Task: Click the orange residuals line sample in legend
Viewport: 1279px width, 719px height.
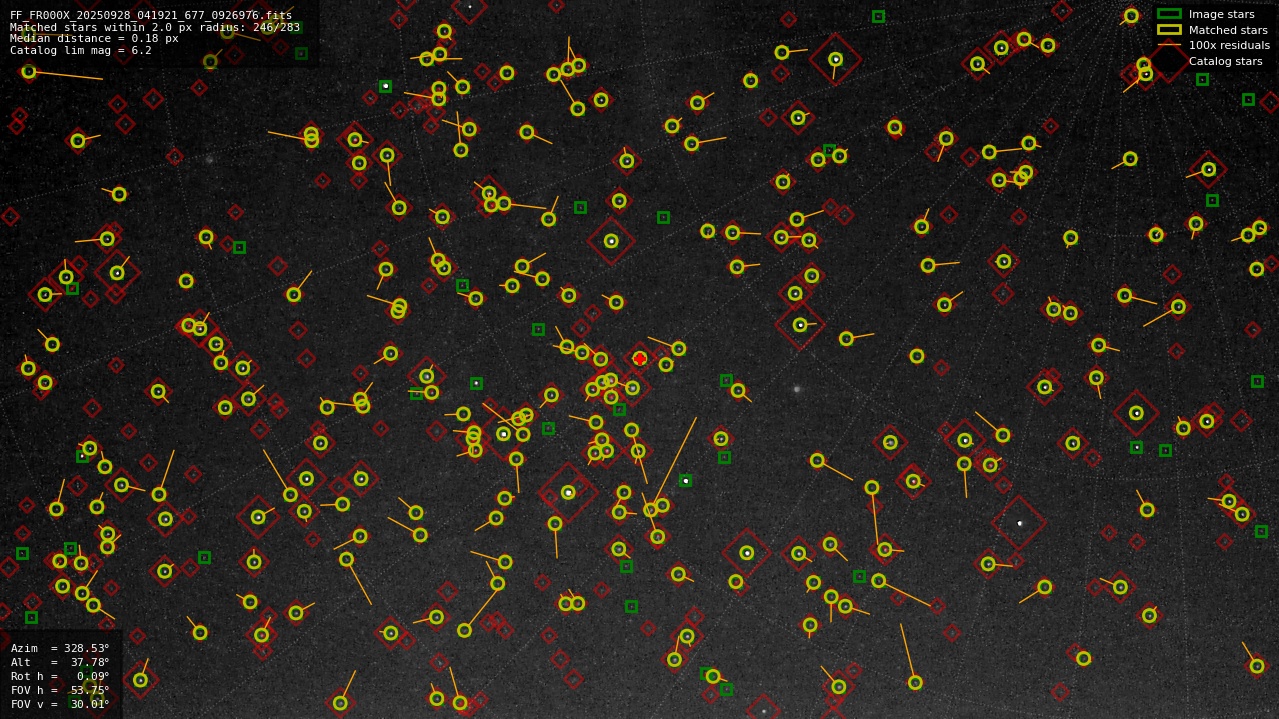Action: pos(1169,45)
